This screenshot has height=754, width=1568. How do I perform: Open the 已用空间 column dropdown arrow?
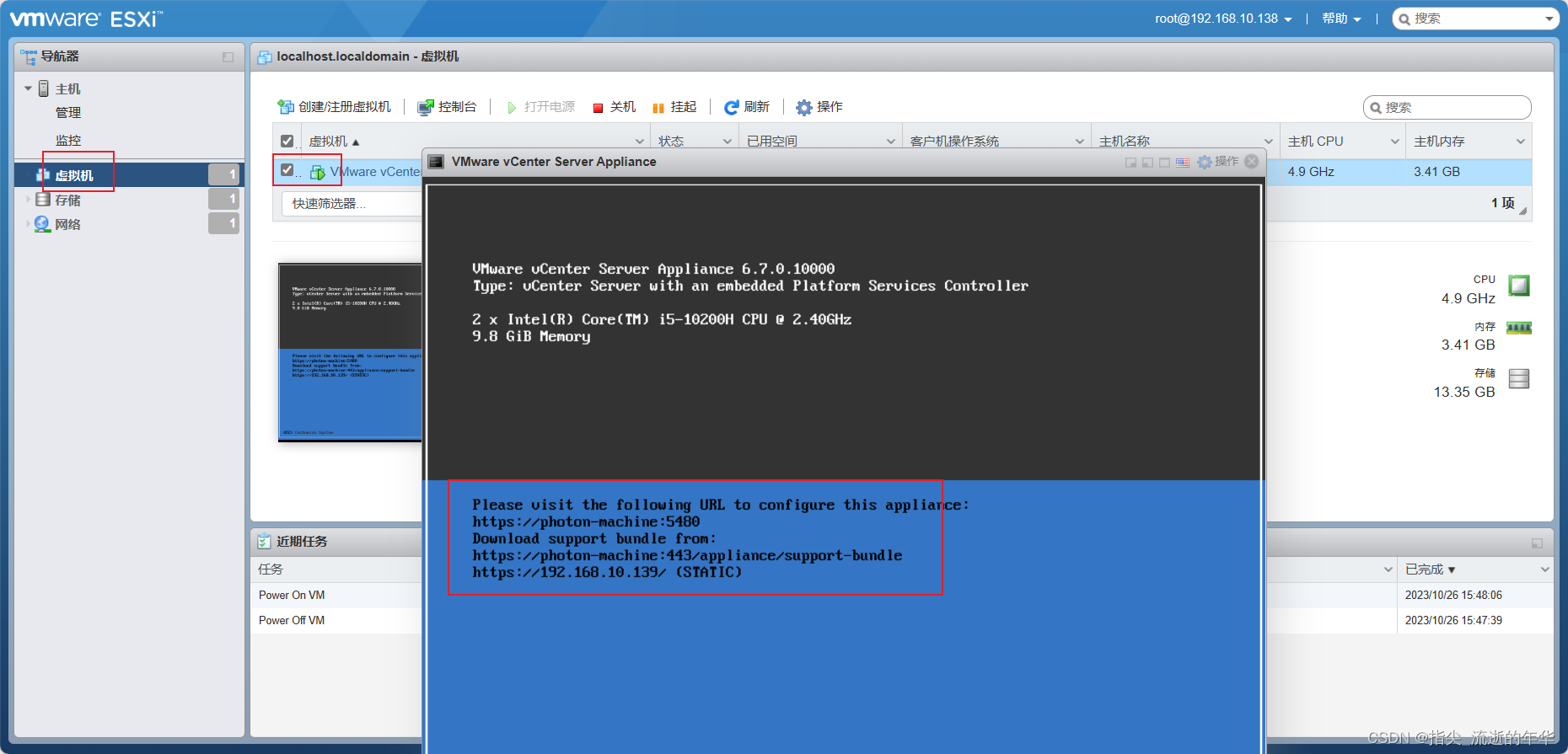891,142
